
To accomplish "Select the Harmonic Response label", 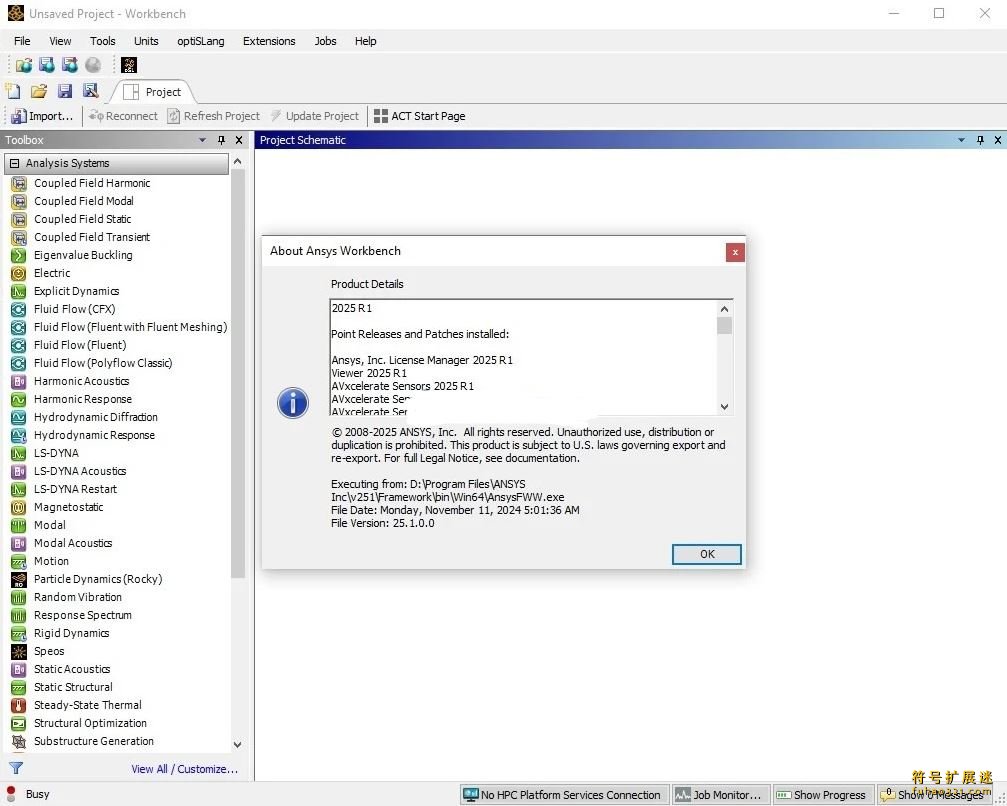I will (83, 399).
